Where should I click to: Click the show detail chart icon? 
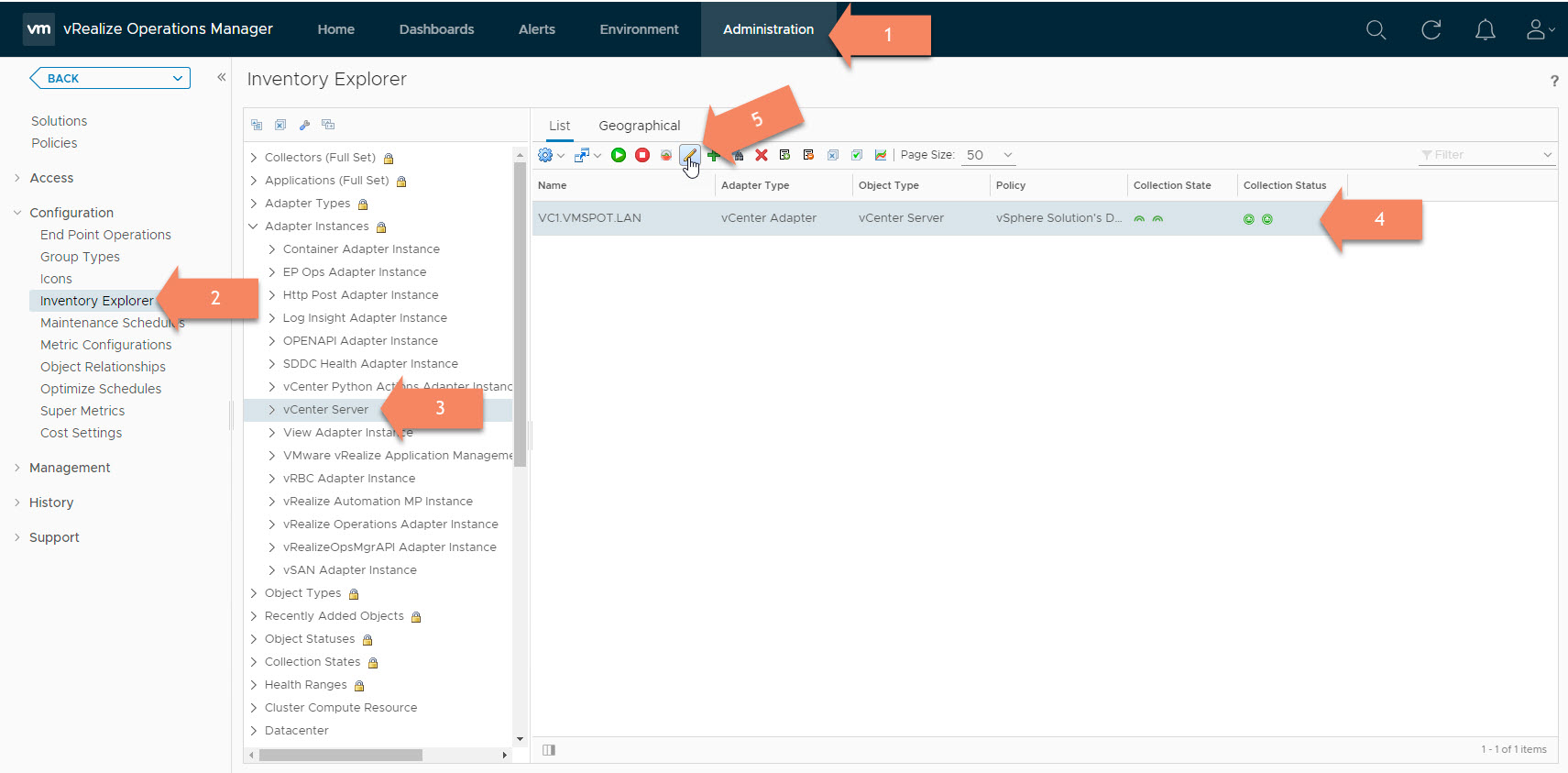pyautogui.click(x=881, y=155)
